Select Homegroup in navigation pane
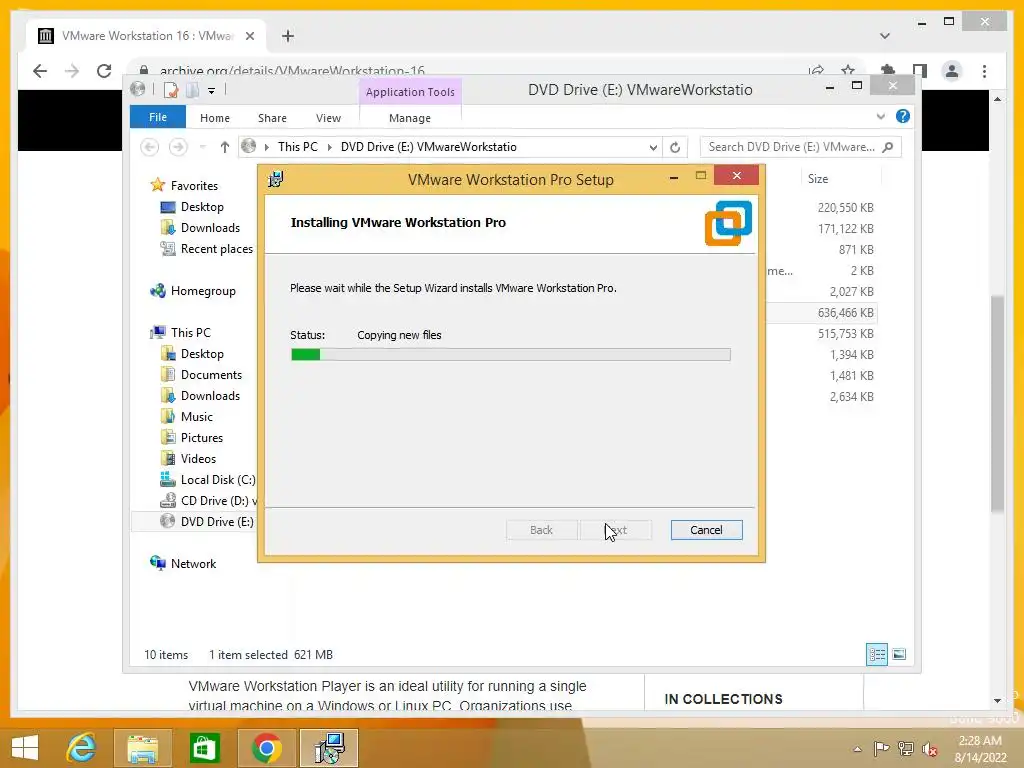Viewport: 1024px width, 768px height. (202, 291)
